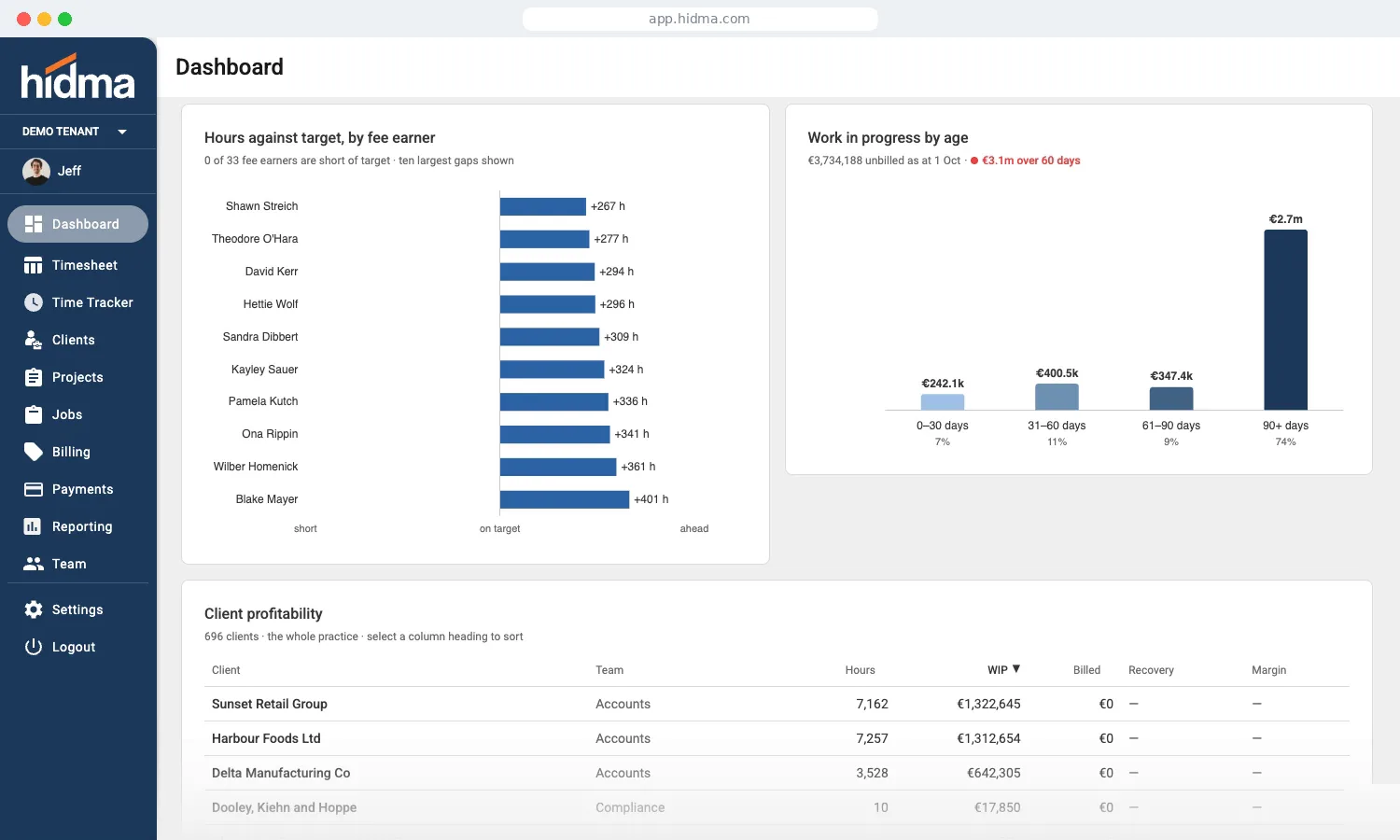Sort table by Client column heading
This screenshot has width=1400, height=840.
click(226, 670)
